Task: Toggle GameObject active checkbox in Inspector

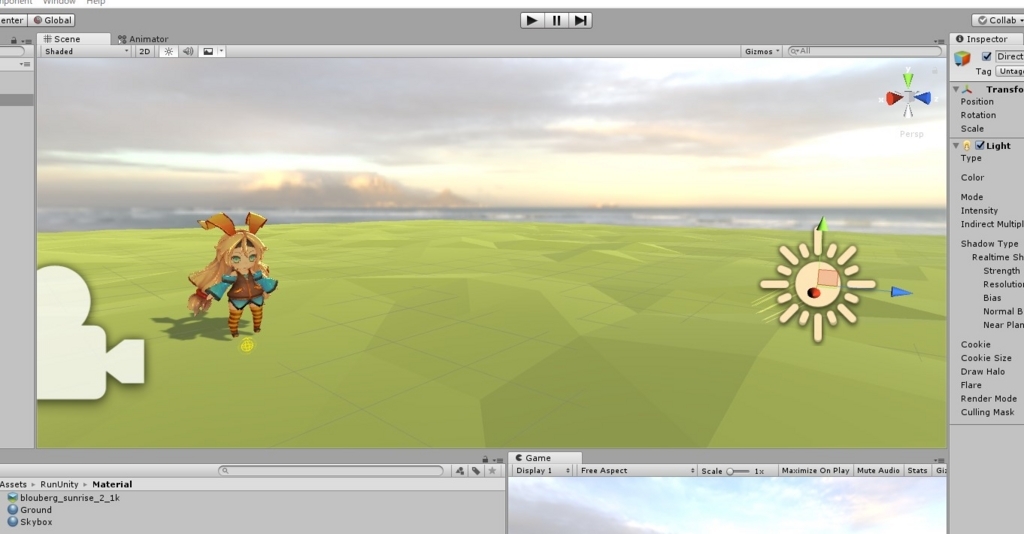Action: 987,56
